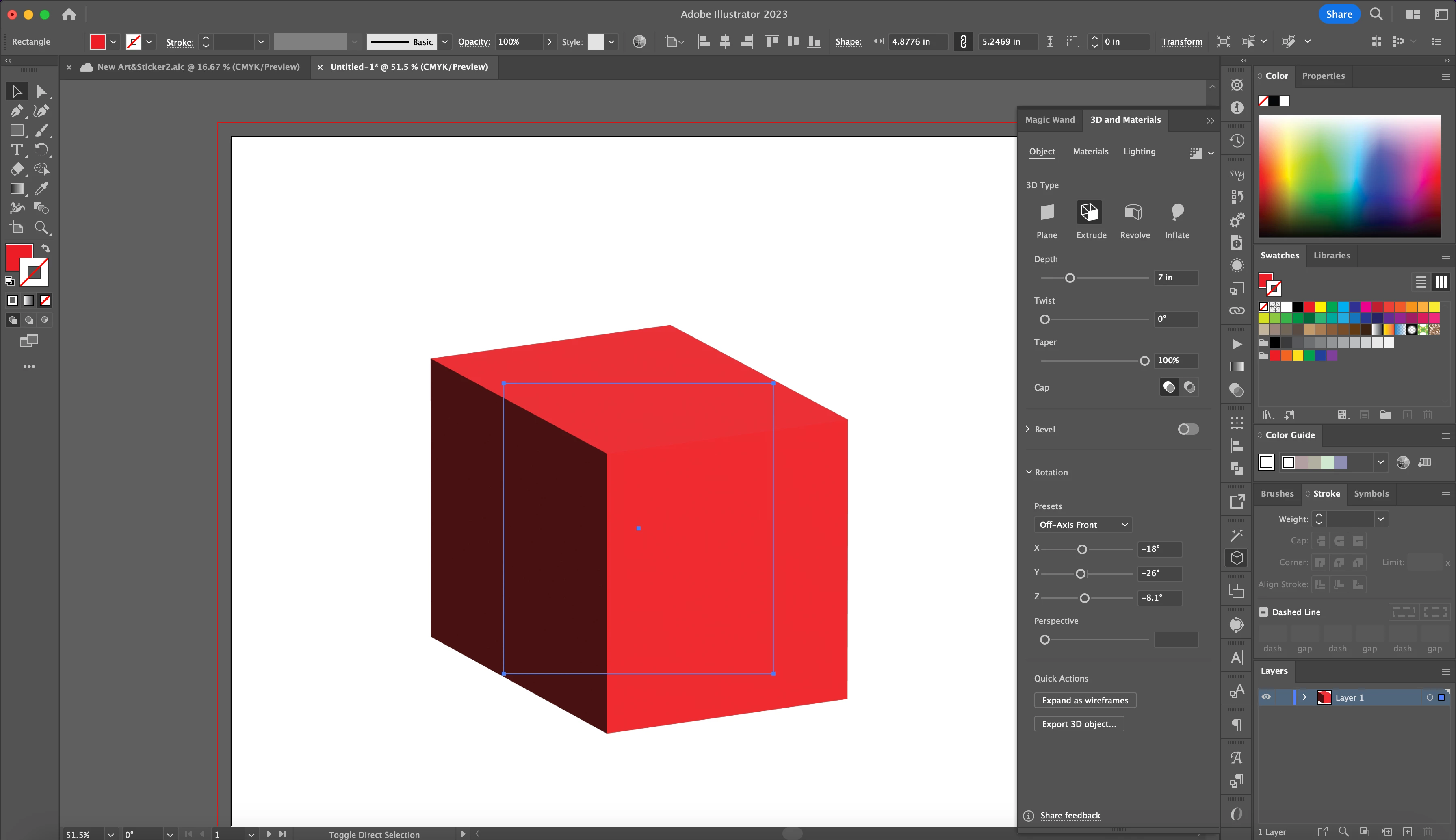Open the Properties panel tab
Image resolution: width=1456 pixels, height=840 pixels.
1323,76
